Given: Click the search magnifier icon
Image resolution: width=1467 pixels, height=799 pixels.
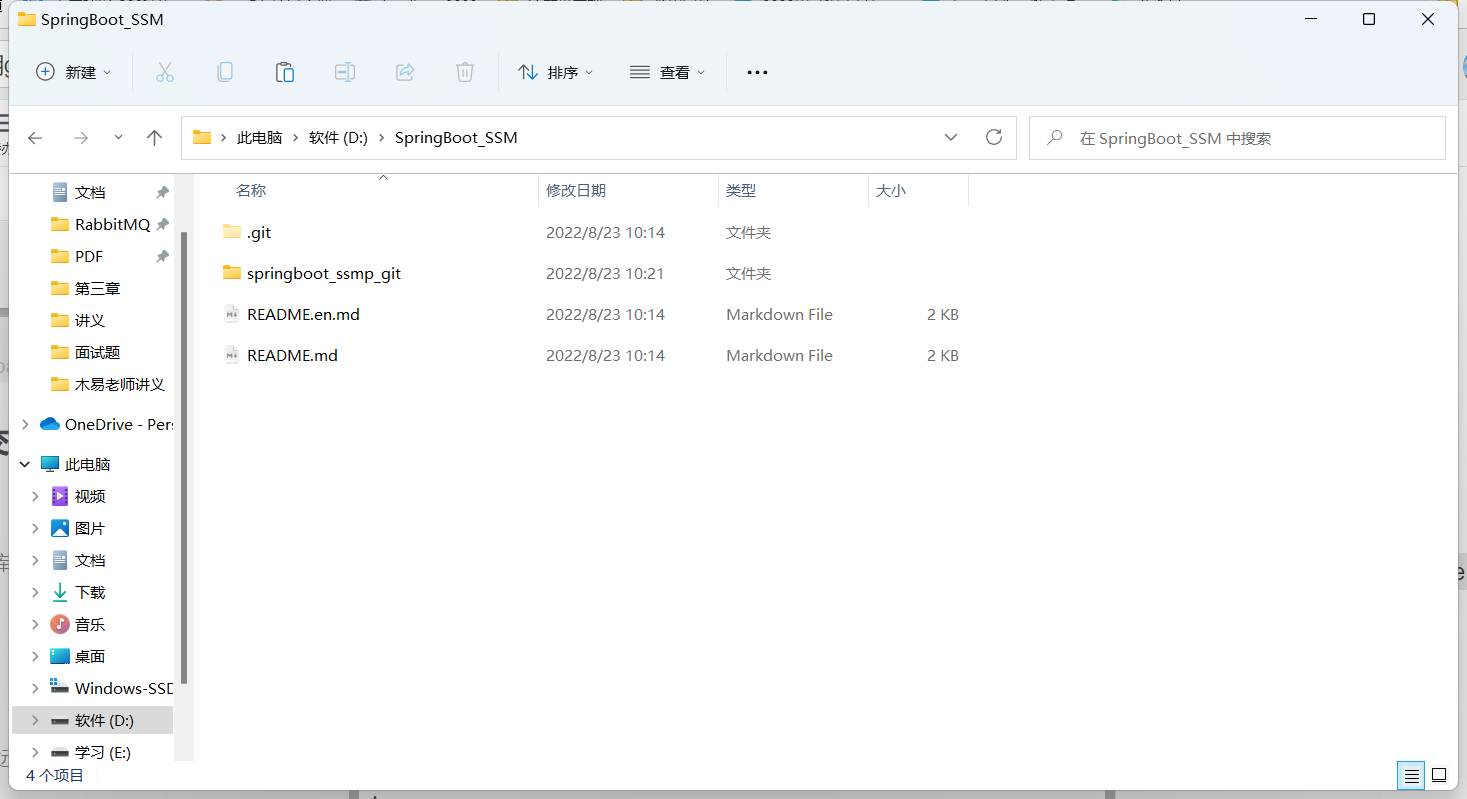Looking at the screenshot, I should pyautogui.click(x=1054, y=138).
